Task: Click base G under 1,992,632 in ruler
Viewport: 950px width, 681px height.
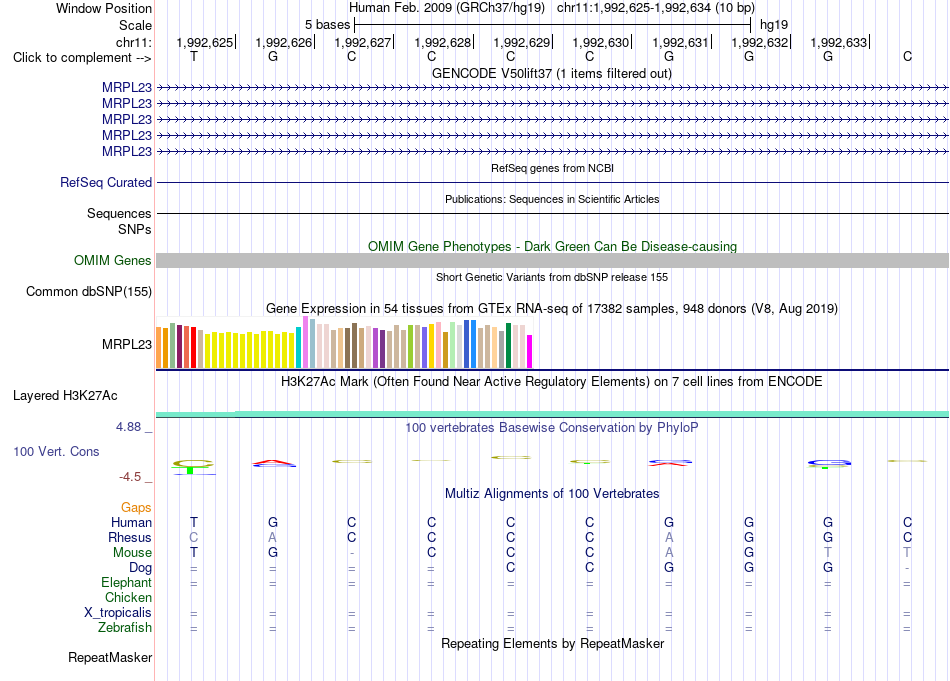Action: 749,56
